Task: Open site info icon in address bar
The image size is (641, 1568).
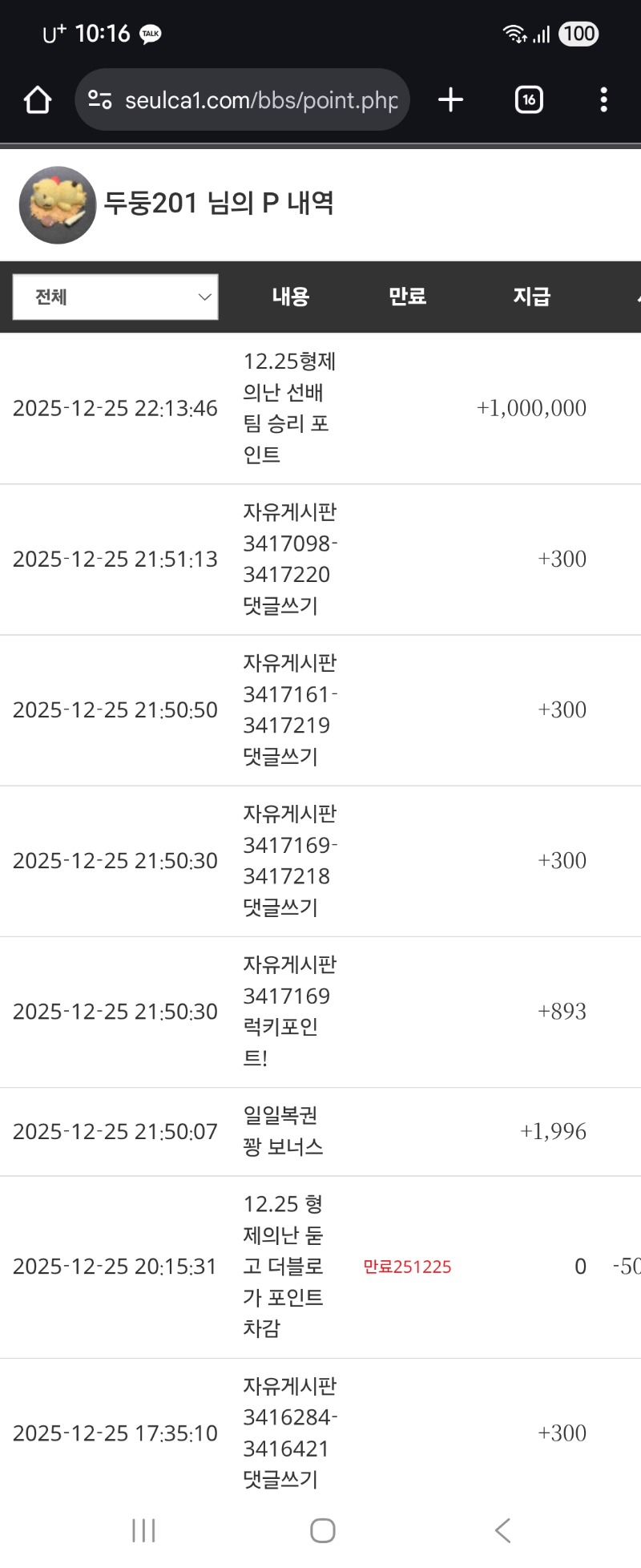Action: click(100, 100)
